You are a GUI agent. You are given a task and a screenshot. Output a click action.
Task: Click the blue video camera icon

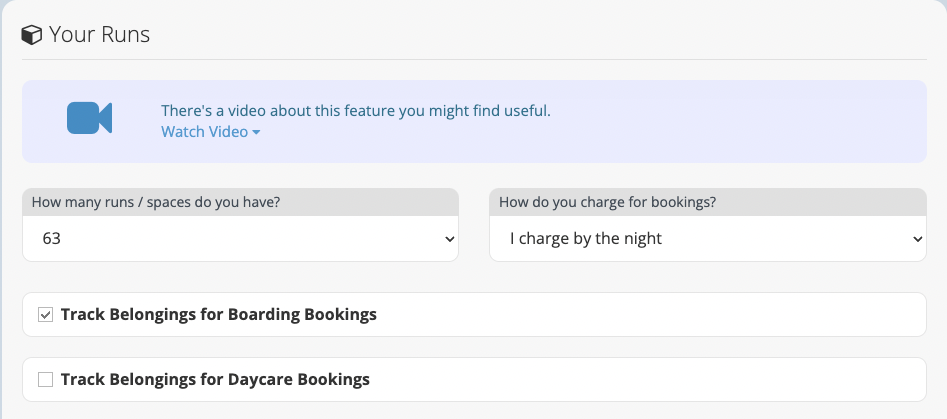89,118
